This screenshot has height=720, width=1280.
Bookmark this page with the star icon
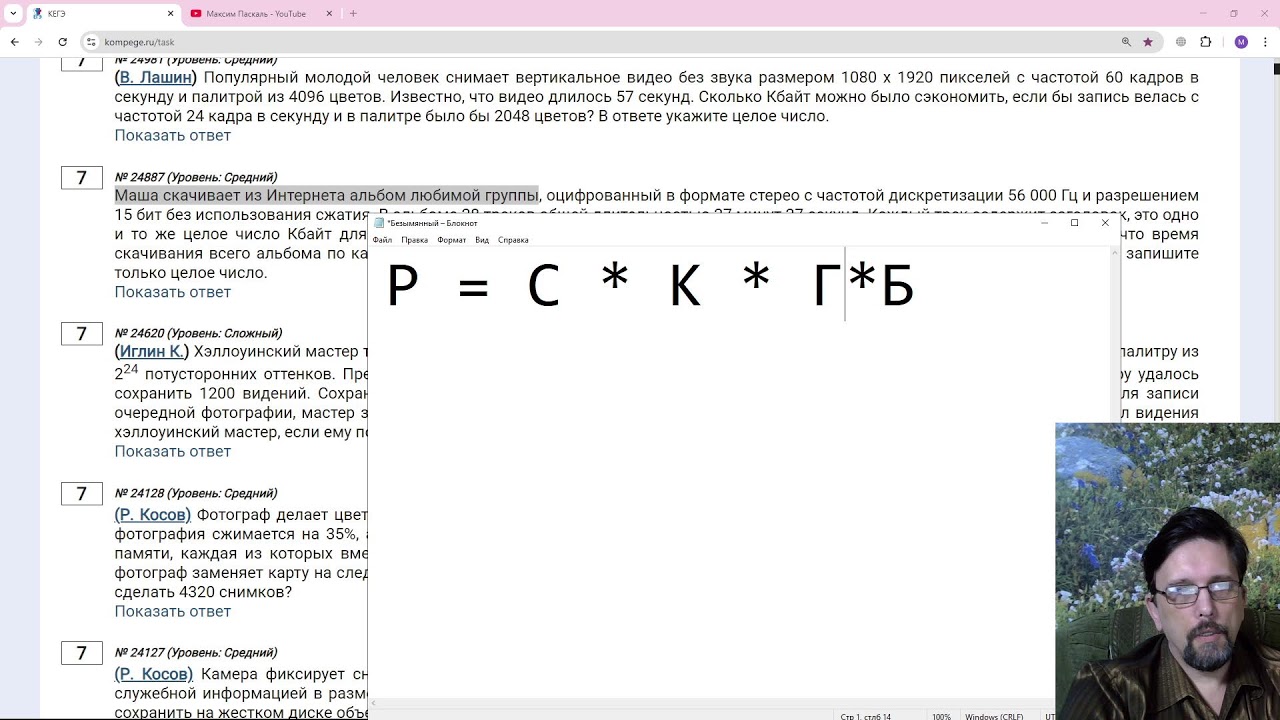1148,42
